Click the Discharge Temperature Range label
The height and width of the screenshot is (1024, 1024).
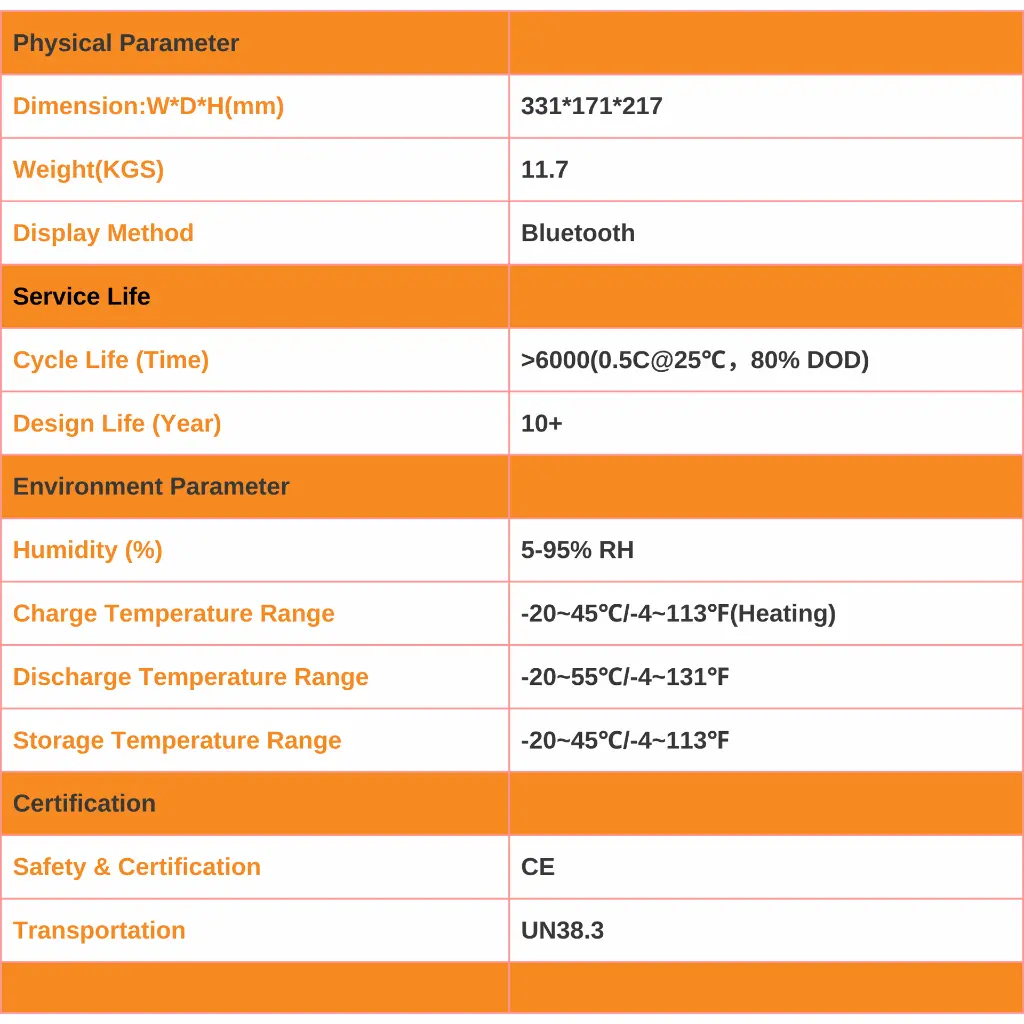tap(191, 677)
